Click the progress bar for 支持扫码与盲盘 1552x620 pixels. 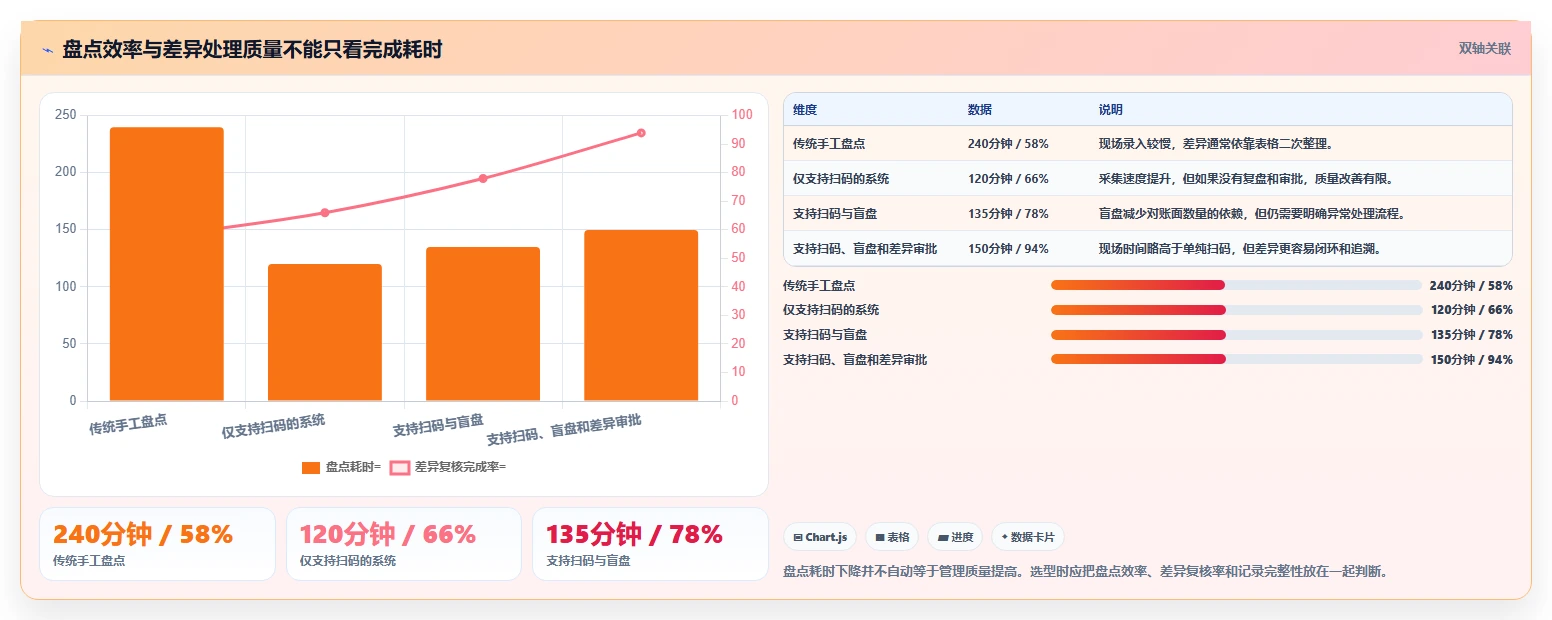1236,335
